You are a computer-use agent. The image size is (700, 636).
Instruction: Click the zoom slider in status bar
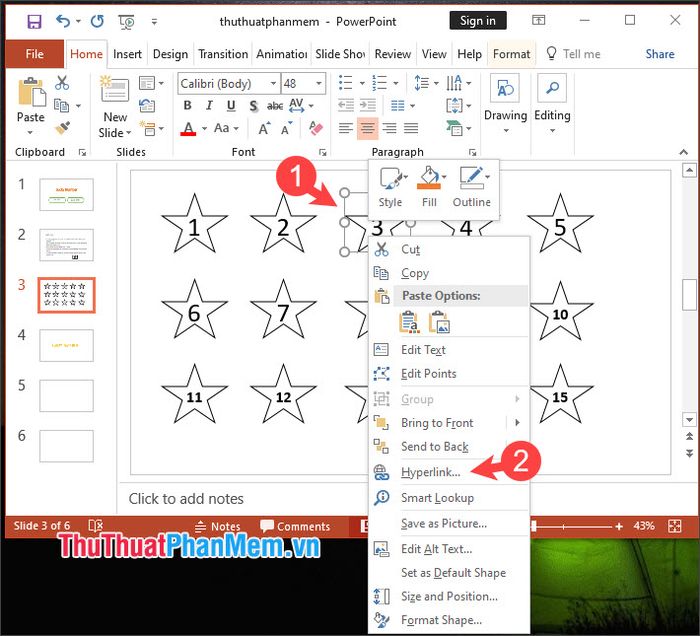pos(571,527)
